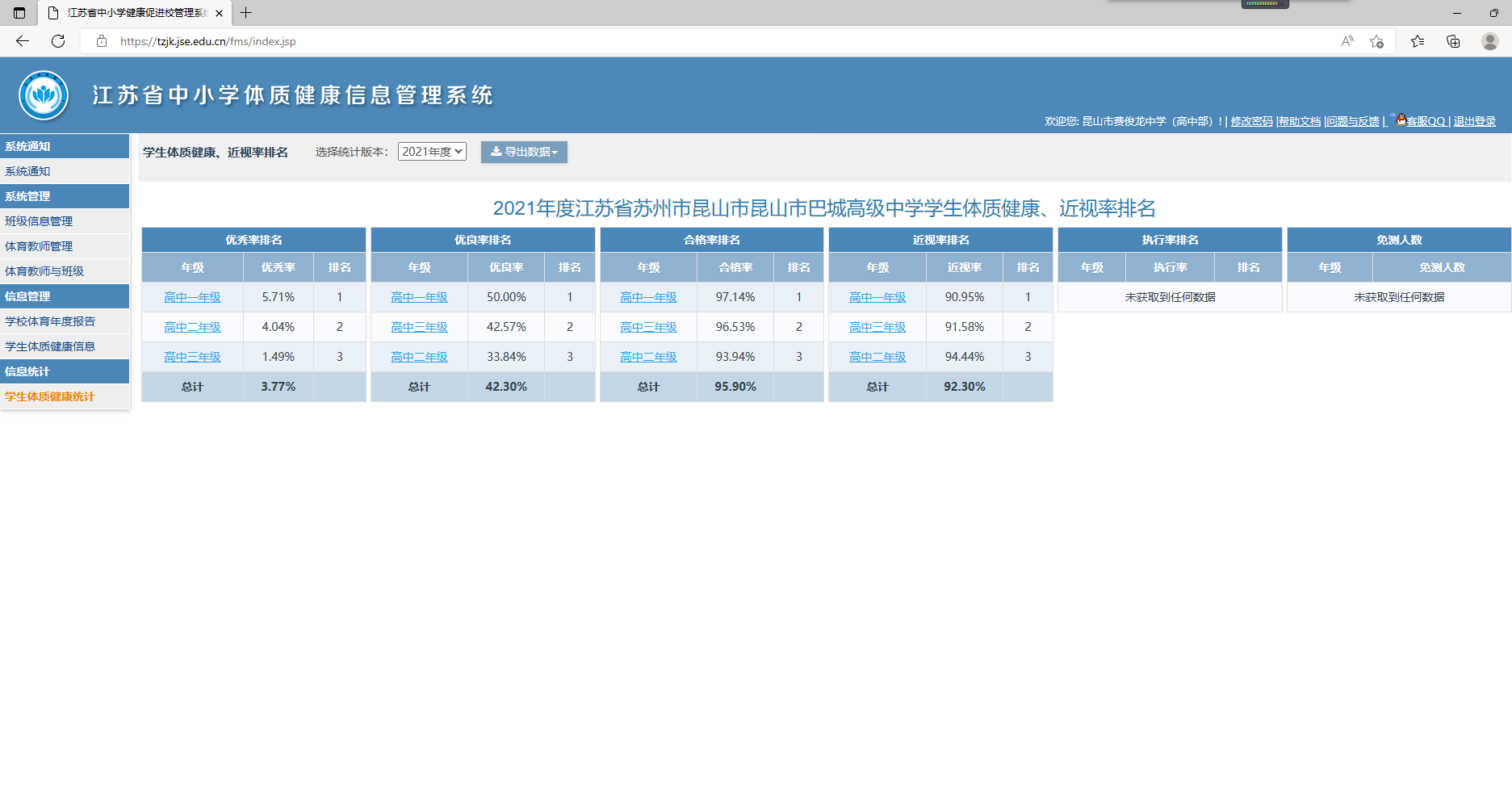Open the collections icon
The height and width of the screenshot is (792, 1512).
[1453, 41]
